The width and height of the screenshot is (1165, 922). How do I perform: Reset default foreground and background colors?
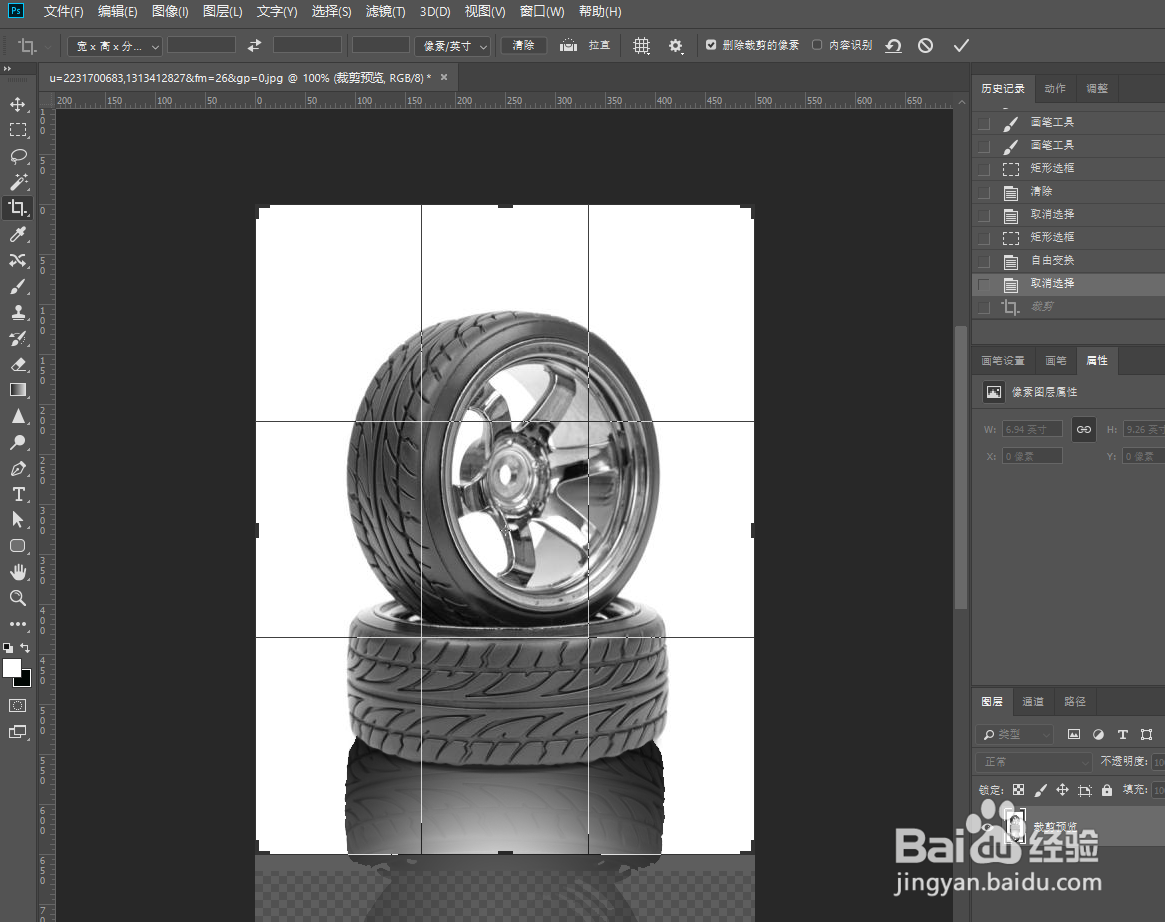(x=7, y=648)
